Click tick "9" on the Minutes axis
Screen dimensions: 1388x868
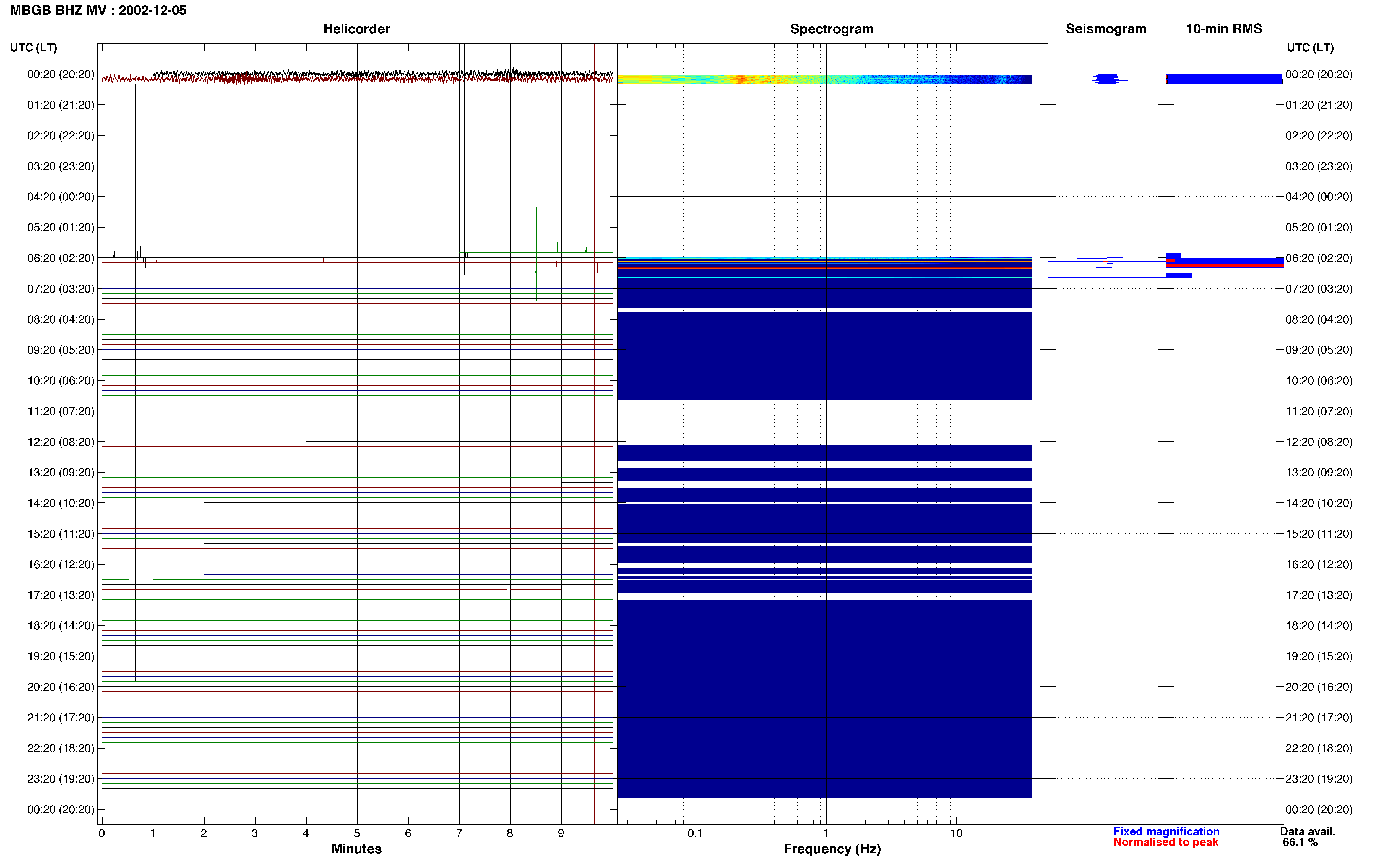tap(561, 833)
